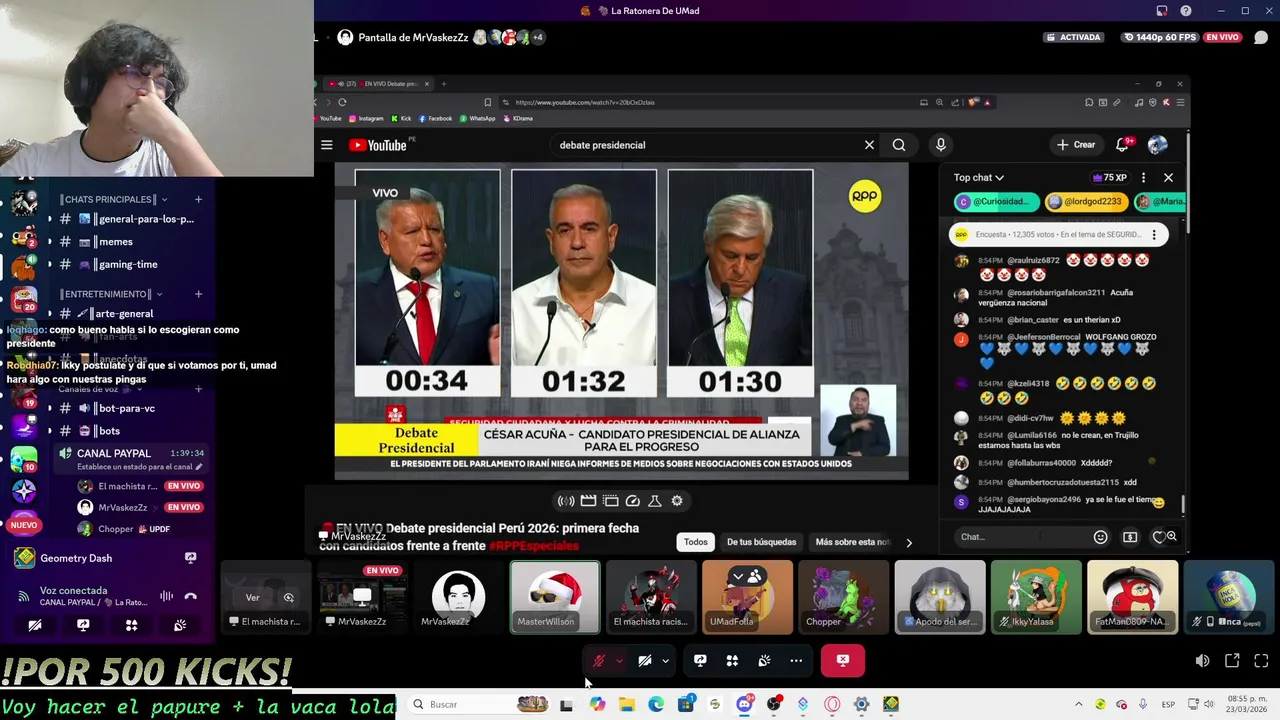Enter fullscreen mode for the call
Image resolution: width=1280 pixels, height=720 pixels.
click(x=1261, y=661)
